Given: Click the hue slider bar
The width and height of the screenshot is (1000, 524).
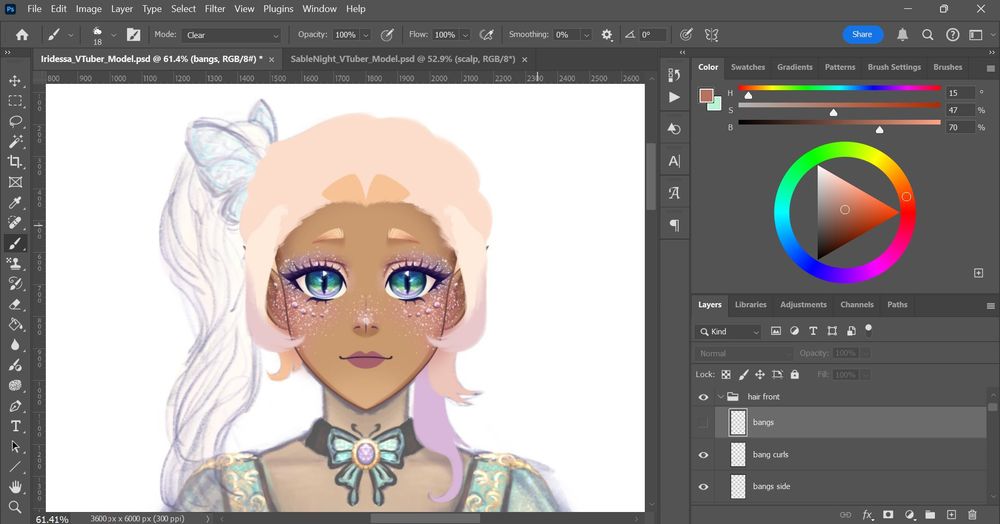Looking at the screenshot, I should tap(840, 89).
